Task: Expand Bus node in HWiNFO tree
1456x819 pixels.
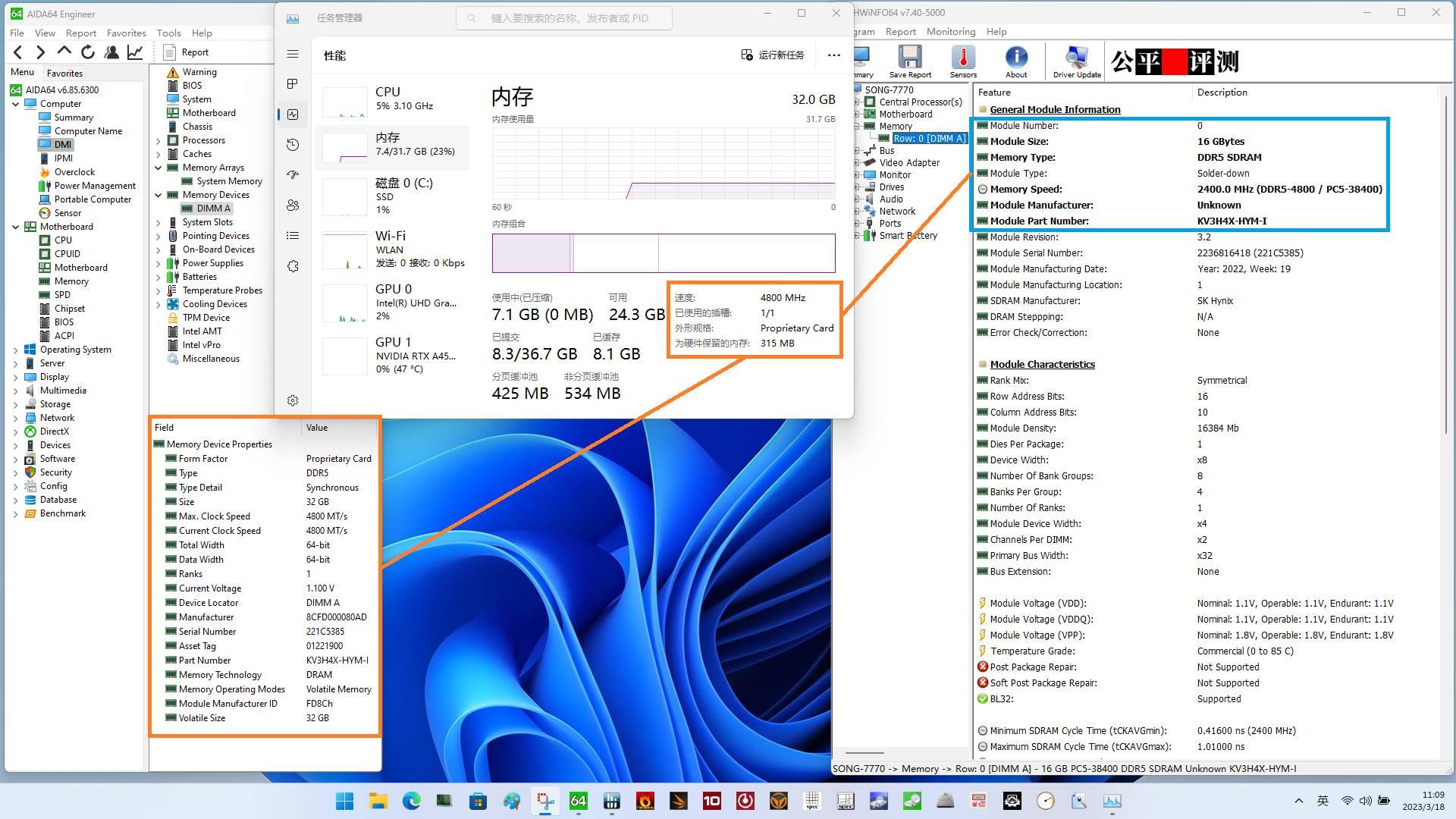Action: [x=857, y=151]
